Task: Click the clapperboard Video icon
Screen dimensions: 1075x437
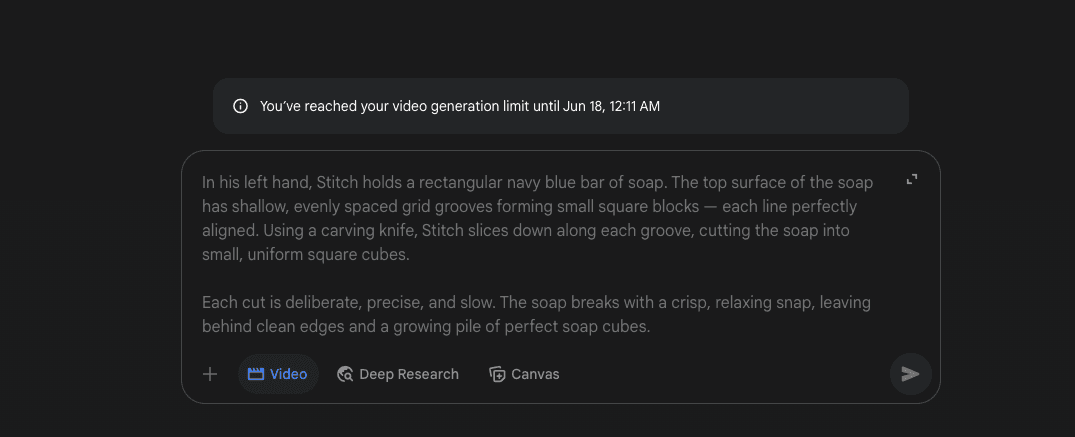Action: pyautogui.click(x=256, y=374)
